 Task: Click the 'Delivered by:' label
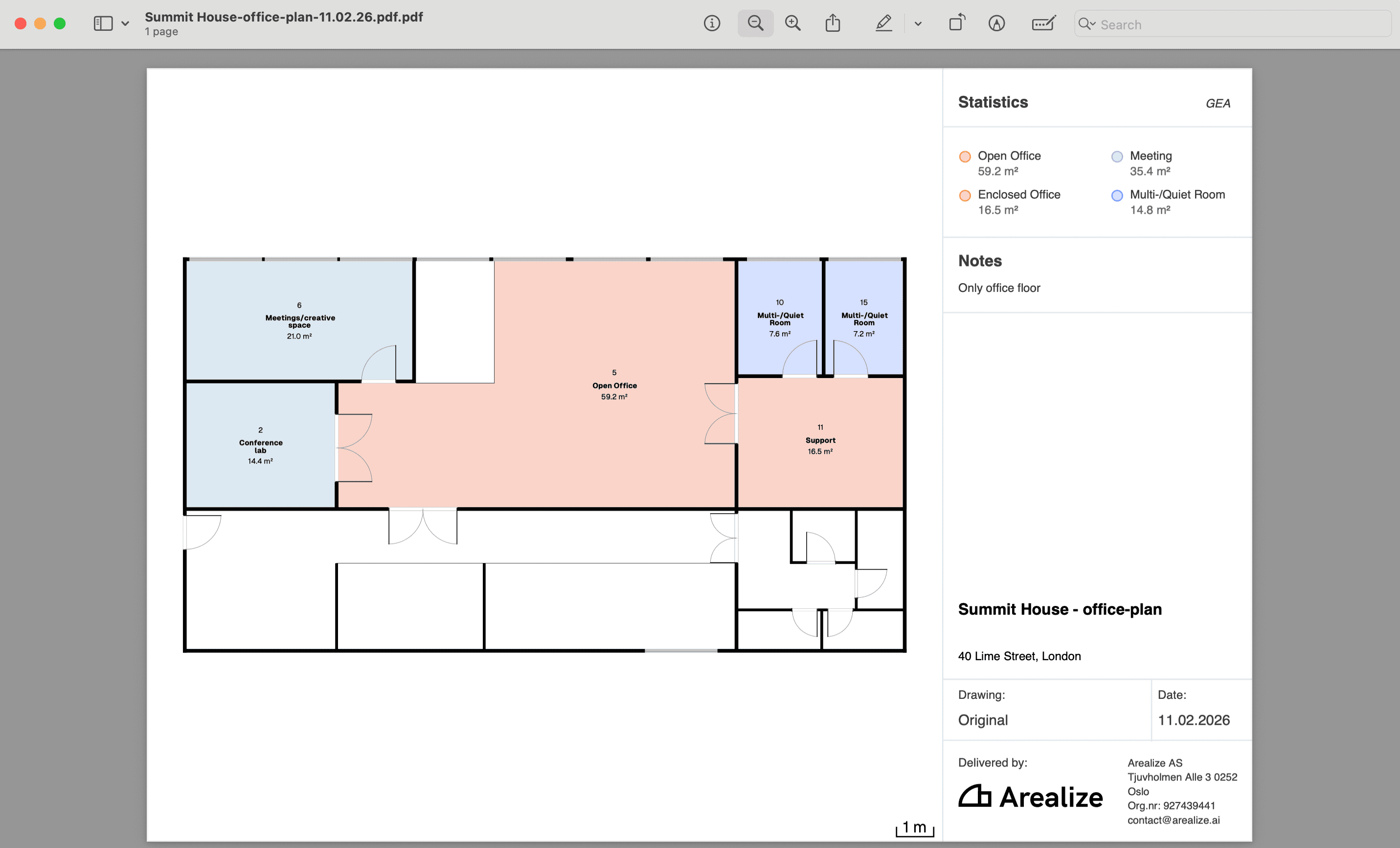pos(993,763)
